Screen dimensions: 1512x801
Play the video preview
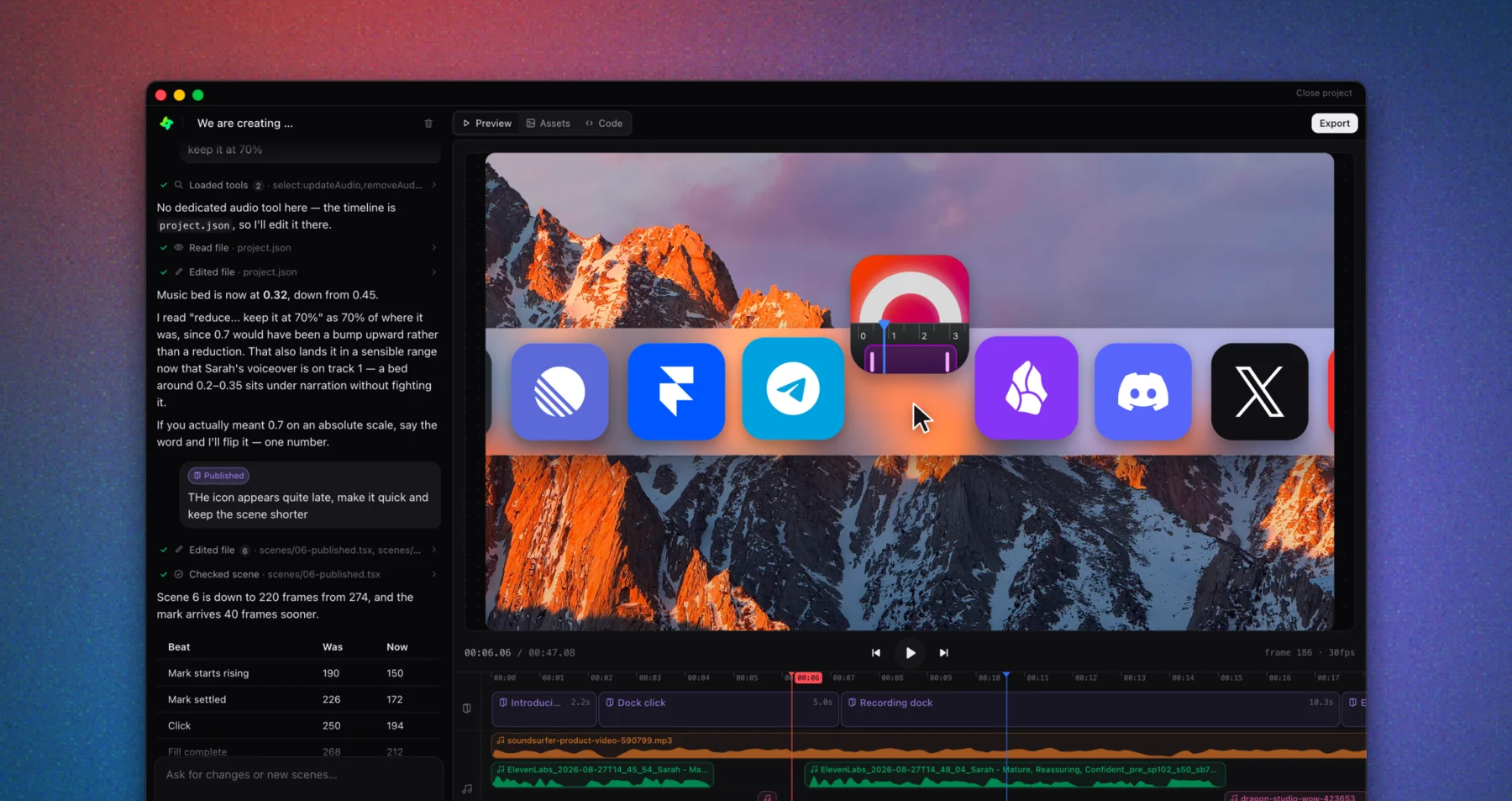click(910, 653)
